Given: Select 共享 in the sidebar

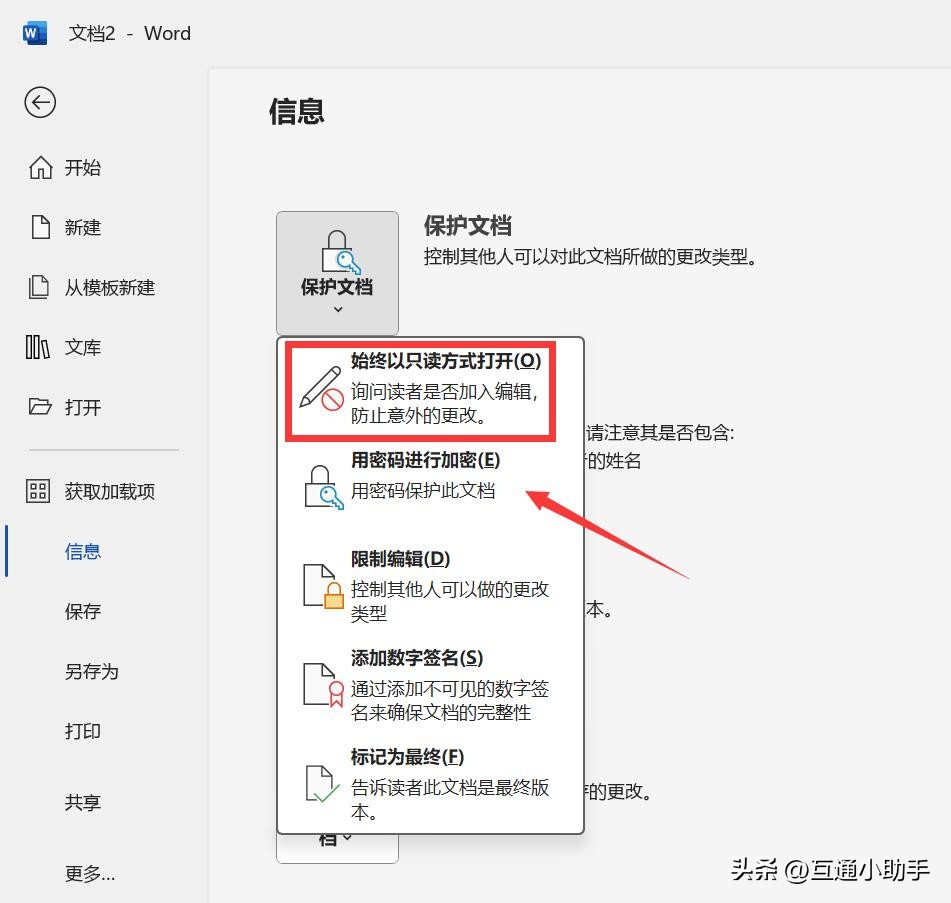Looking at the screenshot, I should point(83,802).
